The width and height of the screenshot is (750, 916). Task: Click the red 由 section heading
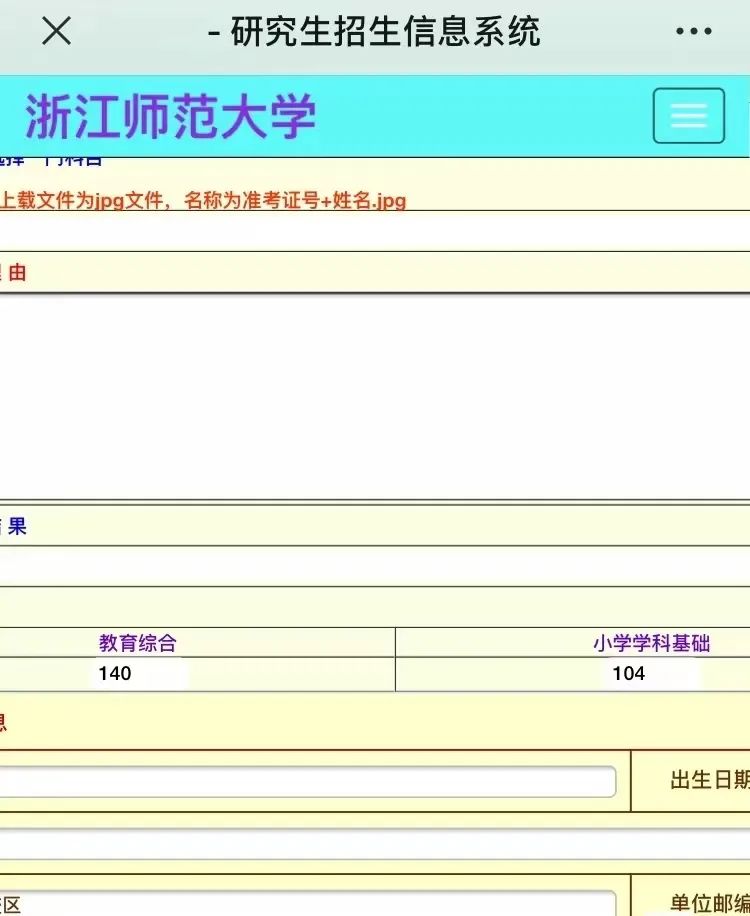tap(16, 272)
